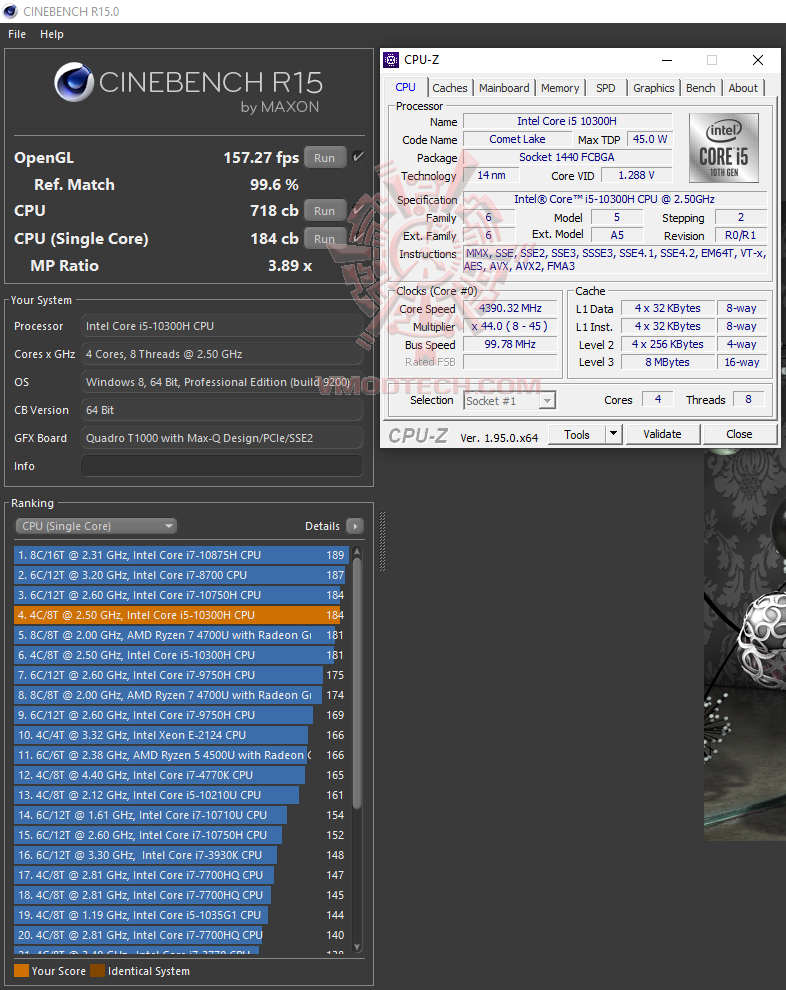Click the Multiplier x 44.0 value

[510, 326]
